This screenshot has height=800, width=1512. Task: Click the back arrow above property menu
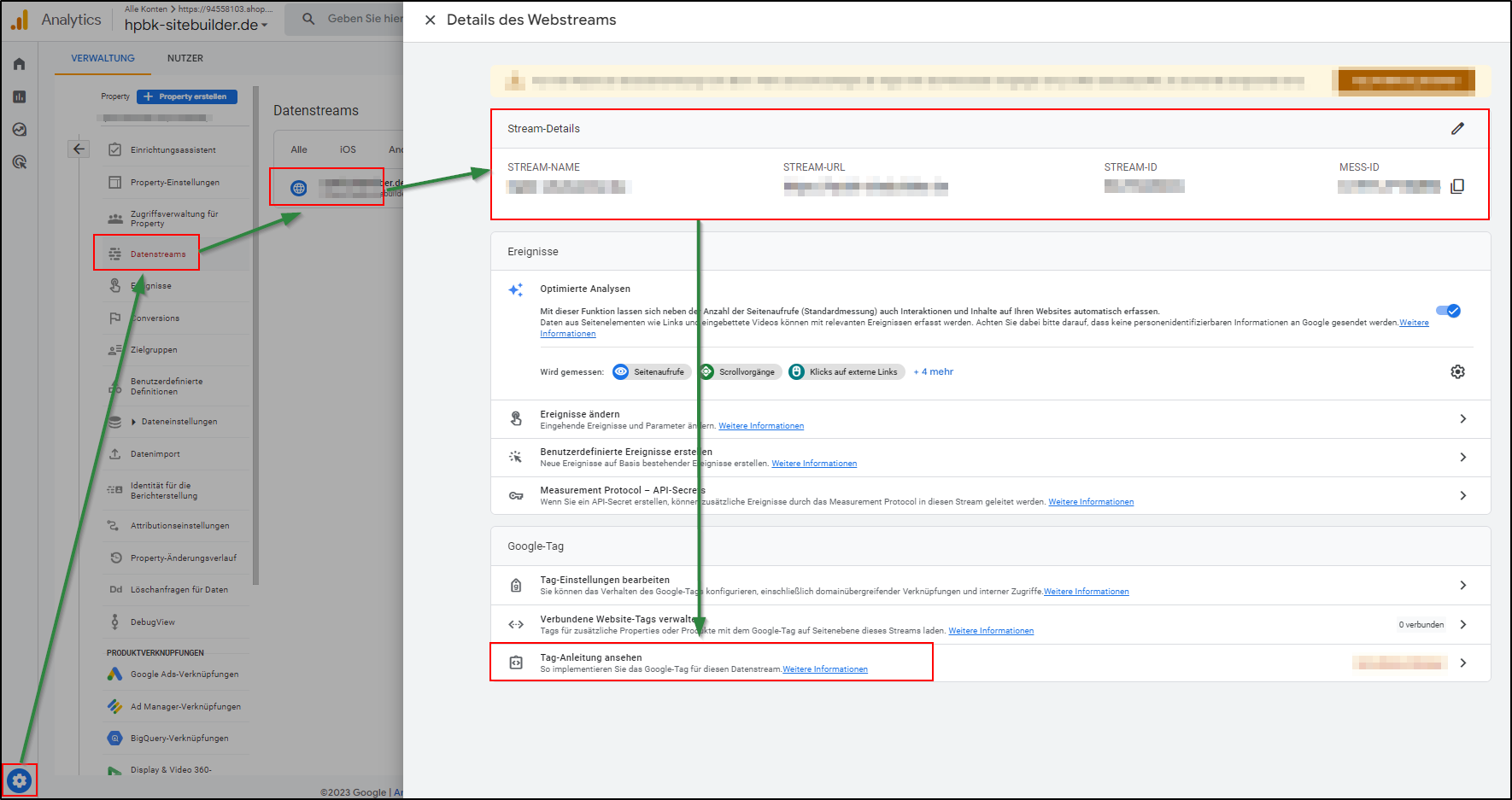[79, 149]
